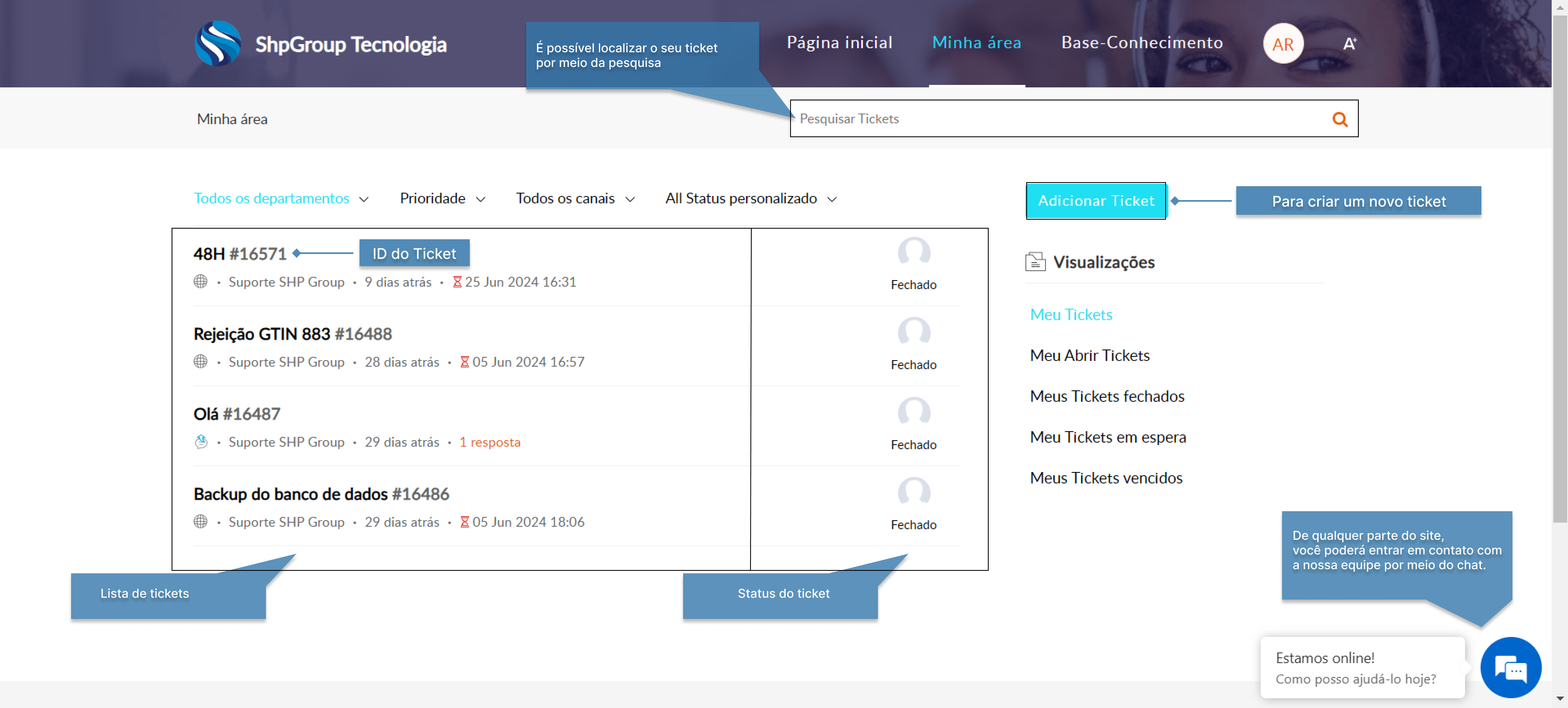Click the ShpGroup Tecnologia logo
The height and width of the screenshot is (708, 1568).
coord(218,44)
